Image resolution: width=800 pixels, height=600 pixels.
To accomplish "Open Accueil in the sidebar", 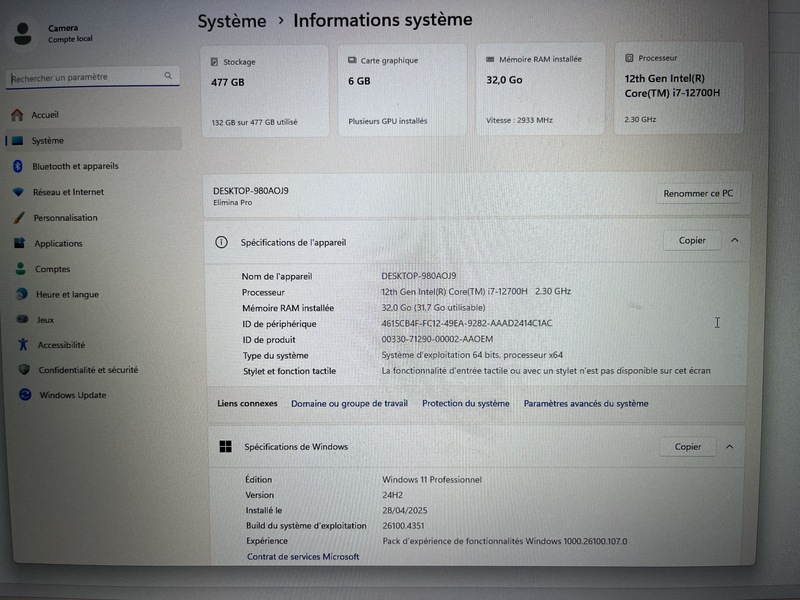I will (x=93, y=115).
